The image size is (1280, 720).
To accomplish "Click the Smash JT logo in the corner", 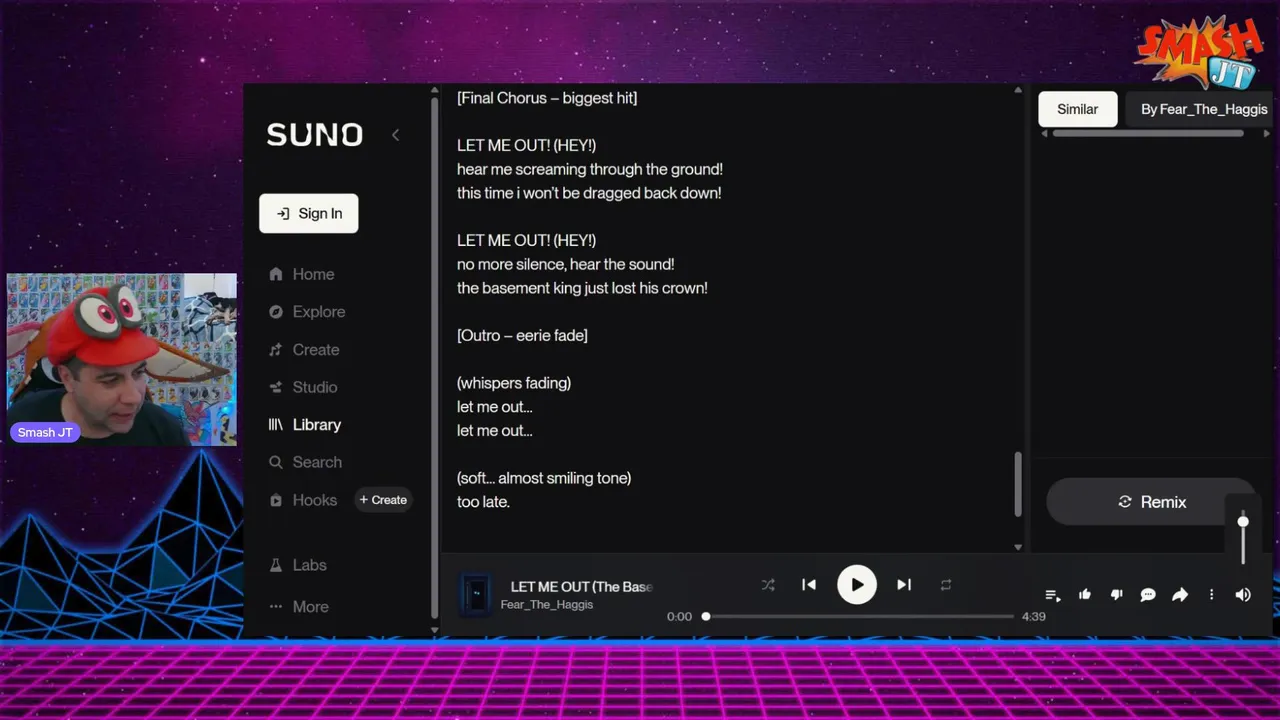I will point(1198,52).
